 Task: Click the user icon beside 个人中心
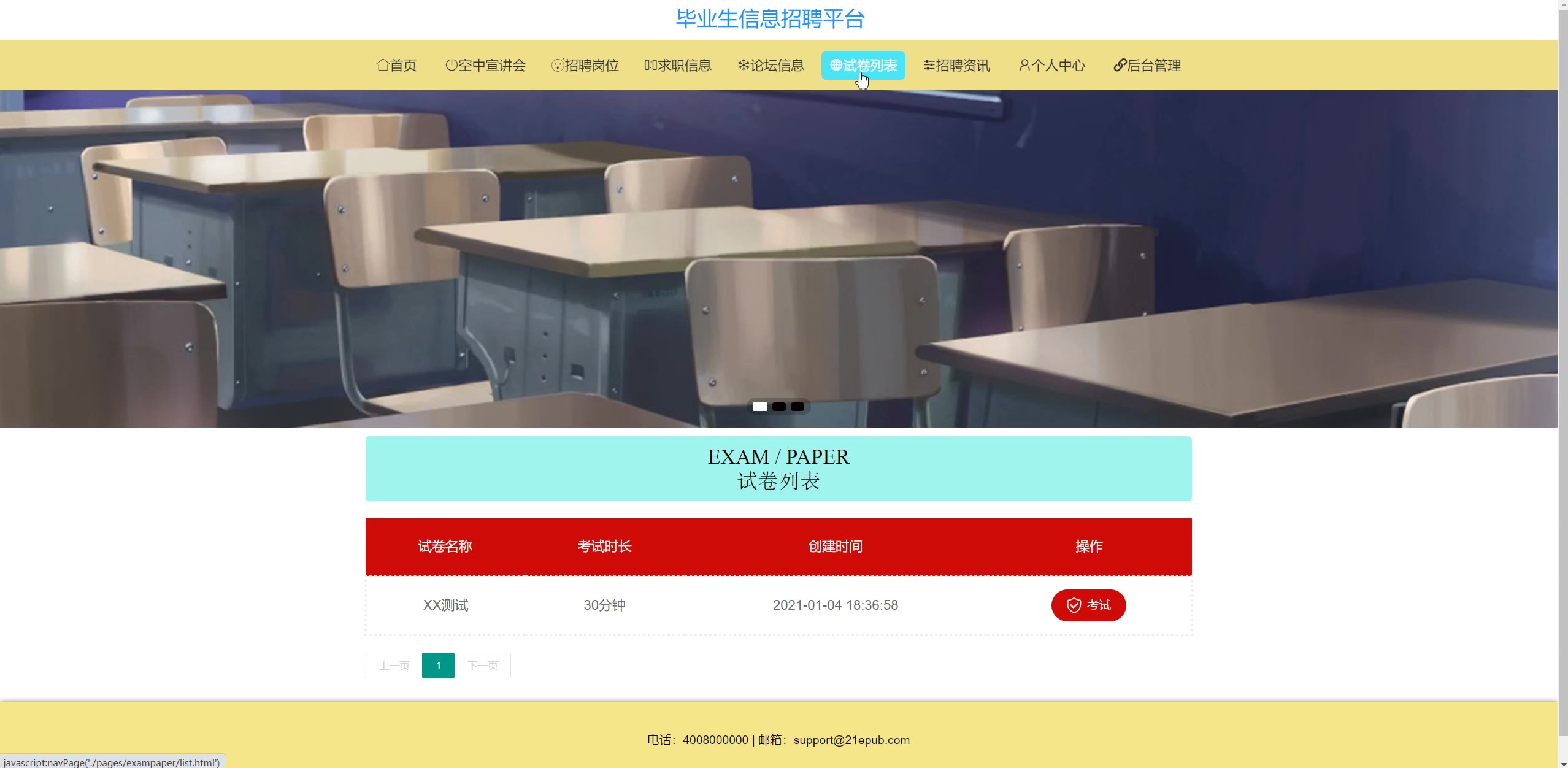pyautogui.click(x=1024, y=65)
